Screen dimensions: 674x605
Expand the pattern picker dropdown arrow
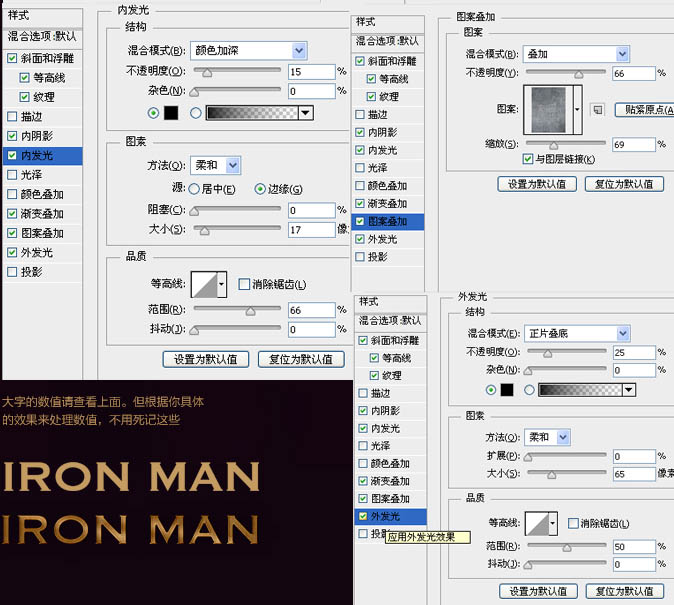tap(578, 110)
